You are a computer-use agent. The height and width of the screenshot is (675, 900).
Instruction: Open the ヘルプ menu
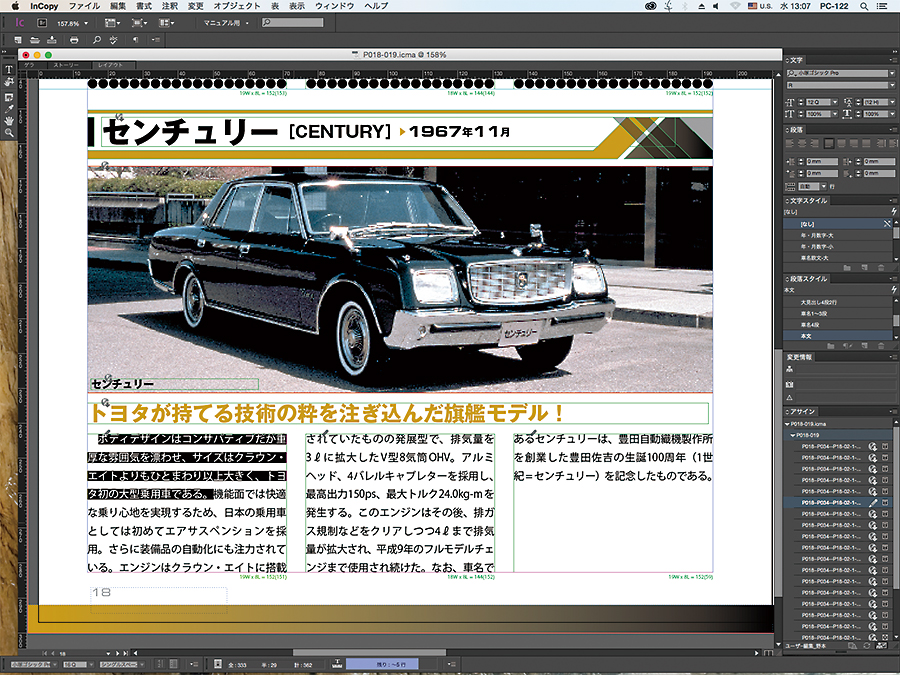377,6
